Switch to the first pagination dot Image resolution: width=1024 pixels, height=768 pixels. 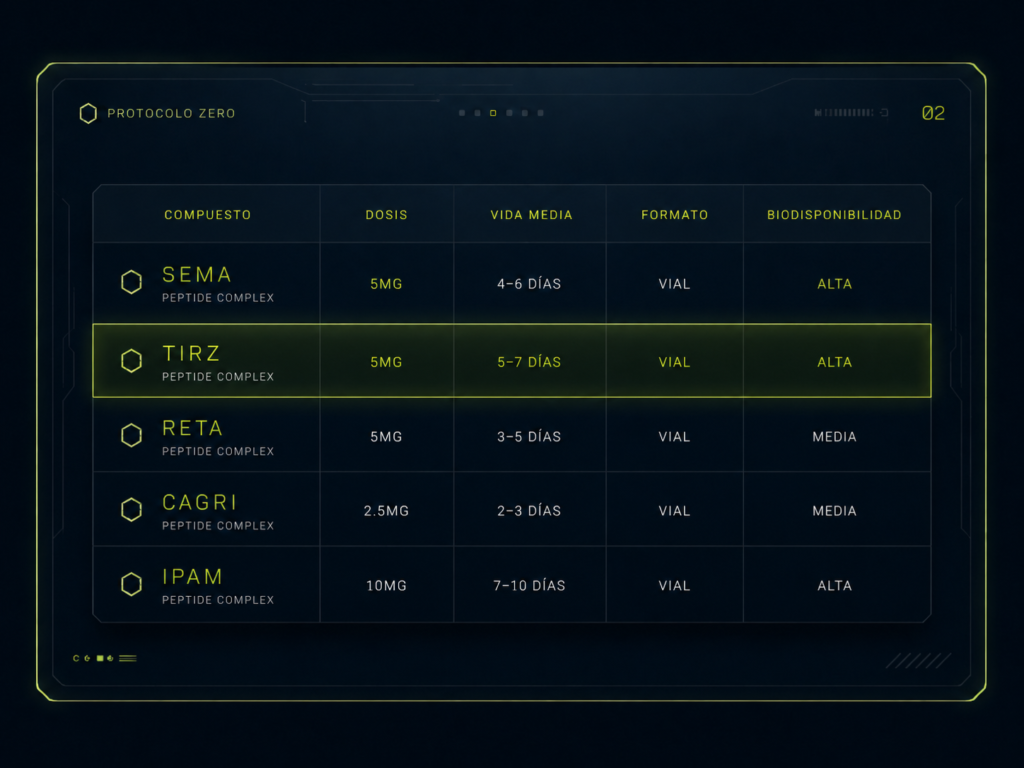click(462, 113)
